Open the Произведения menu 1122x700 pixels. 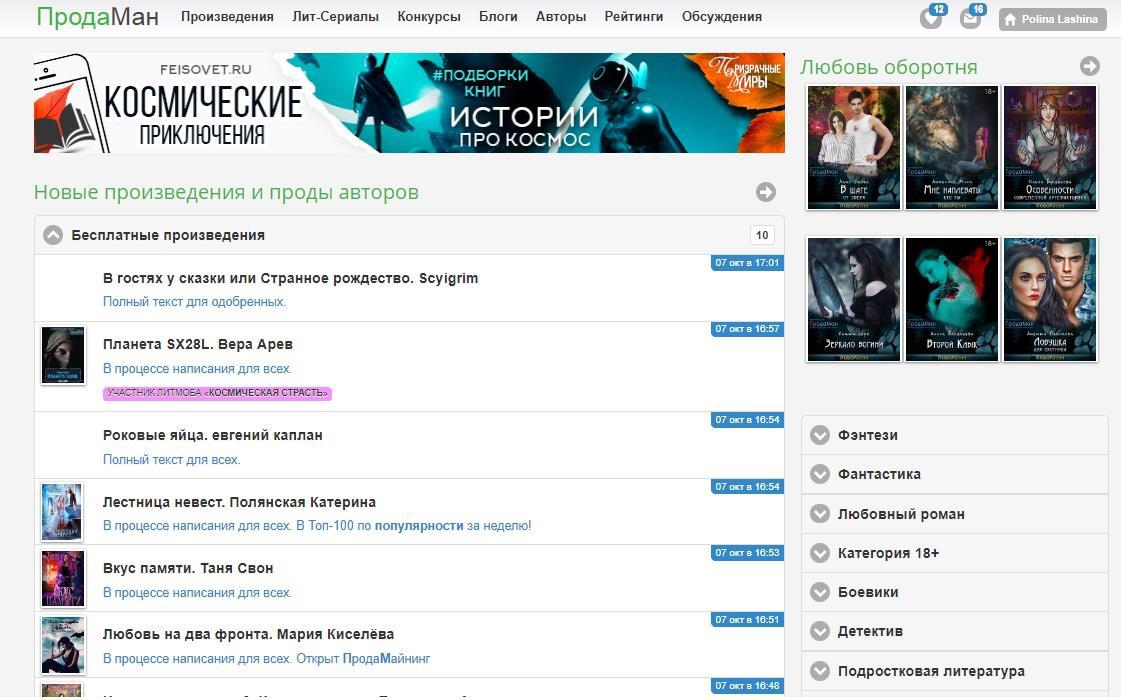tap(227, 17)
